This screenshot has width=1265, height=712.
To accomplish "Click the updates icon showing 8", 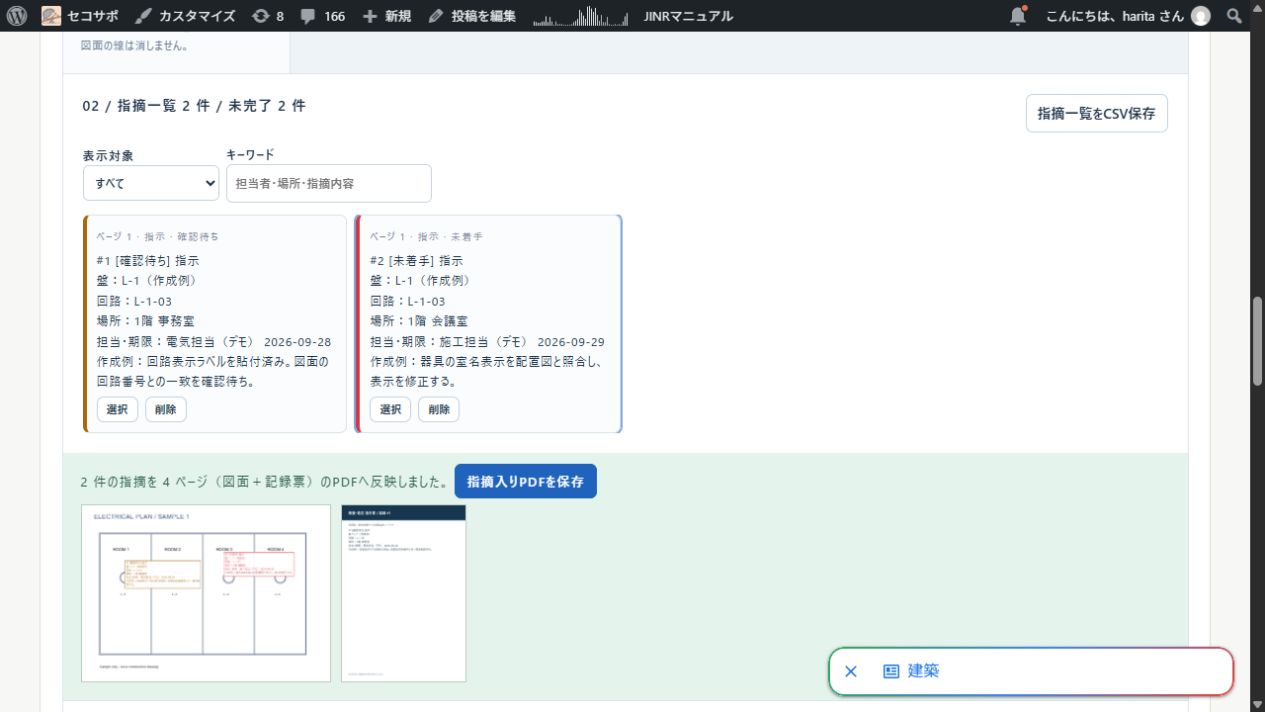I will pyautogui.click(x=268, y=16).
